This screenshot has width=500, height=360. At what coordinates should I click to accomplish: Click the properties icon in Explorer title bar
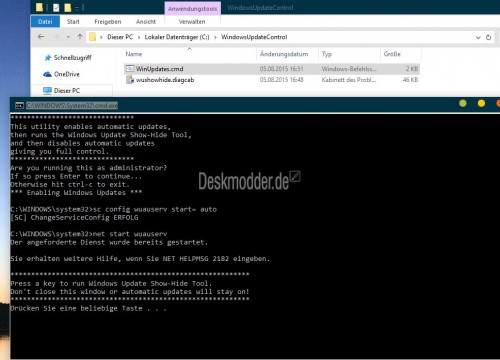pos(56,7)
